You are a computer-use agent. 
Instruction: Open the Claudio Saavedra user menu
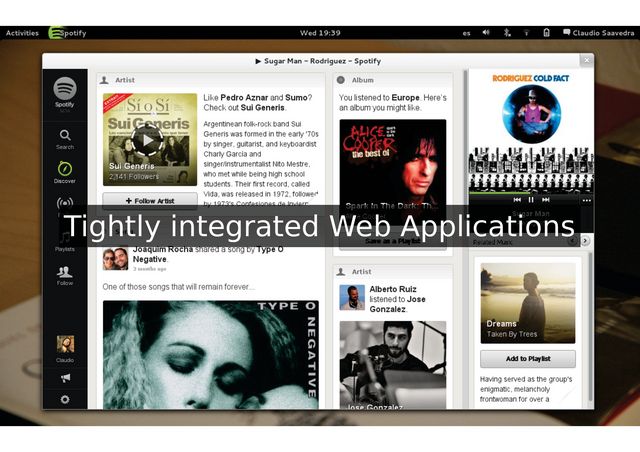pyautogui.click(x=596, y=33)
